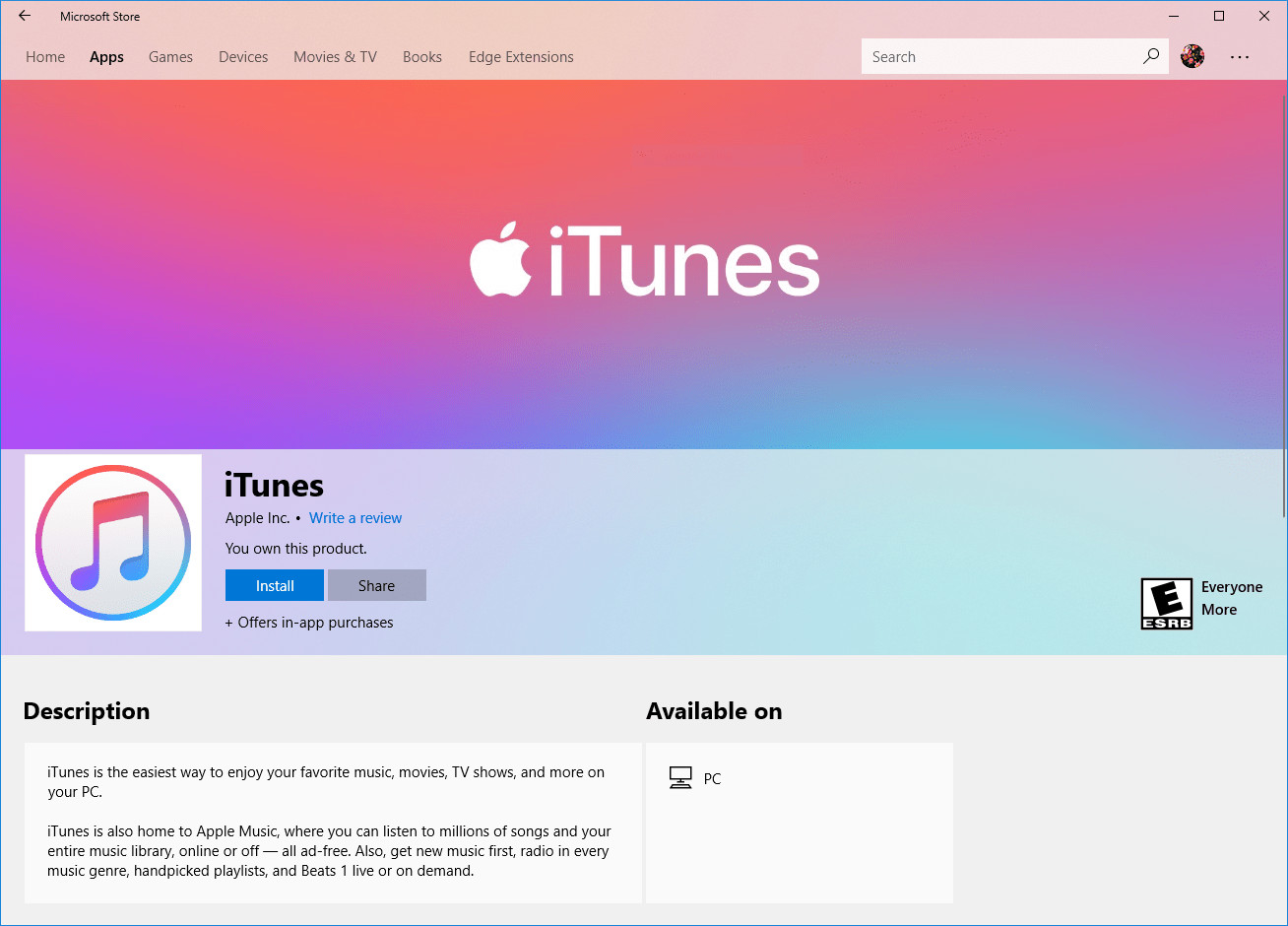Image resolution: width=1288 pixels, height=926 pixels.
Task: Install the iTunes app
Action: pyautogui.click(x=275, y=585)
